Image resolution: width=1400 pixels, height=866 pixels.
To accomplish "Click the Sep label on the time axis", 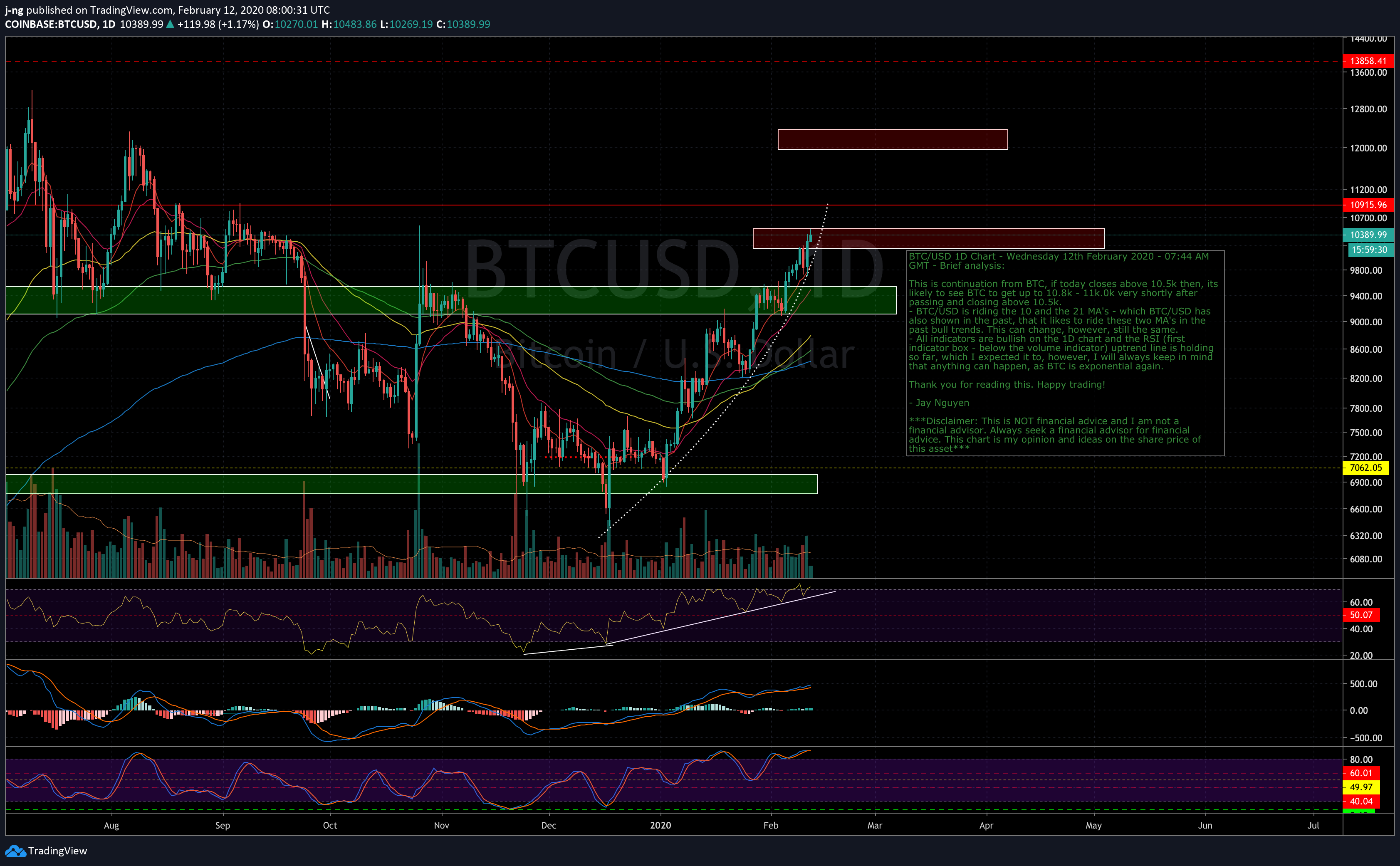I will point(222,825).
